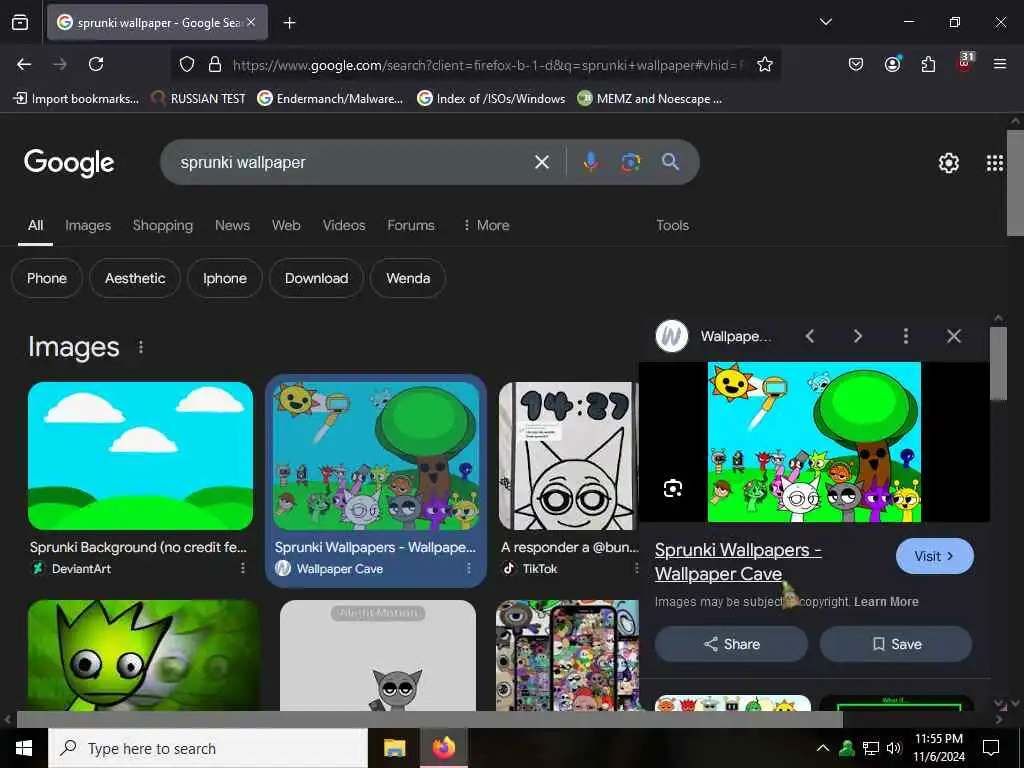This screenshot has height=768, width=1024.
Task: Reload the page with refresh icon
Action: point(96,64)
